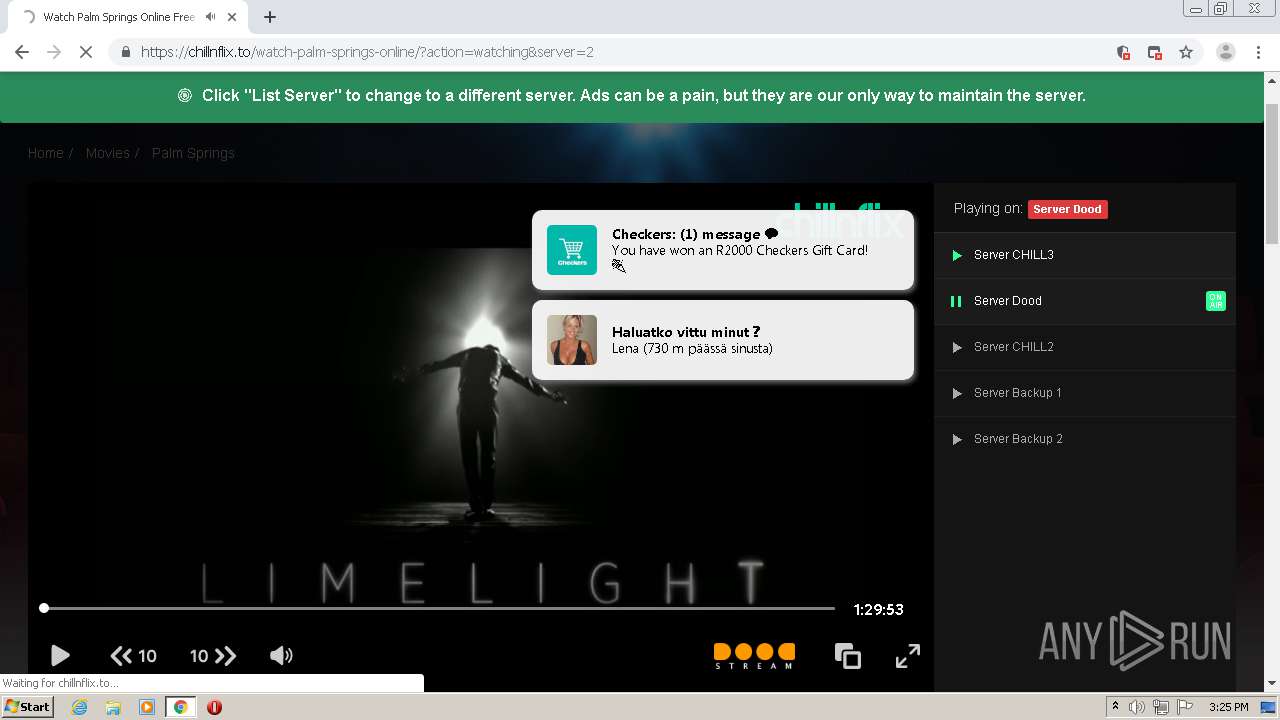The height and width of the screenshot is (720, 1280).
Task: Click the popup blocked icon in address bar
Action: coord(1154,52)
